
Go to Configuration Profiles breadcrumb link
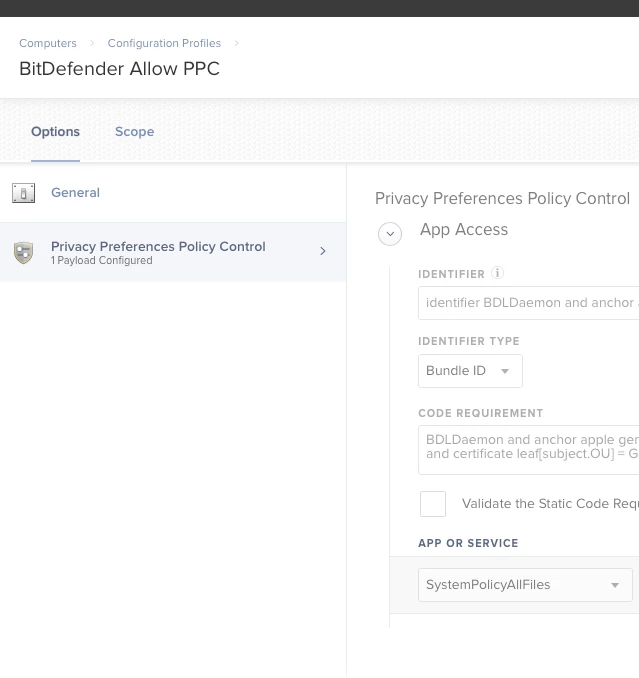pos(164,43)
